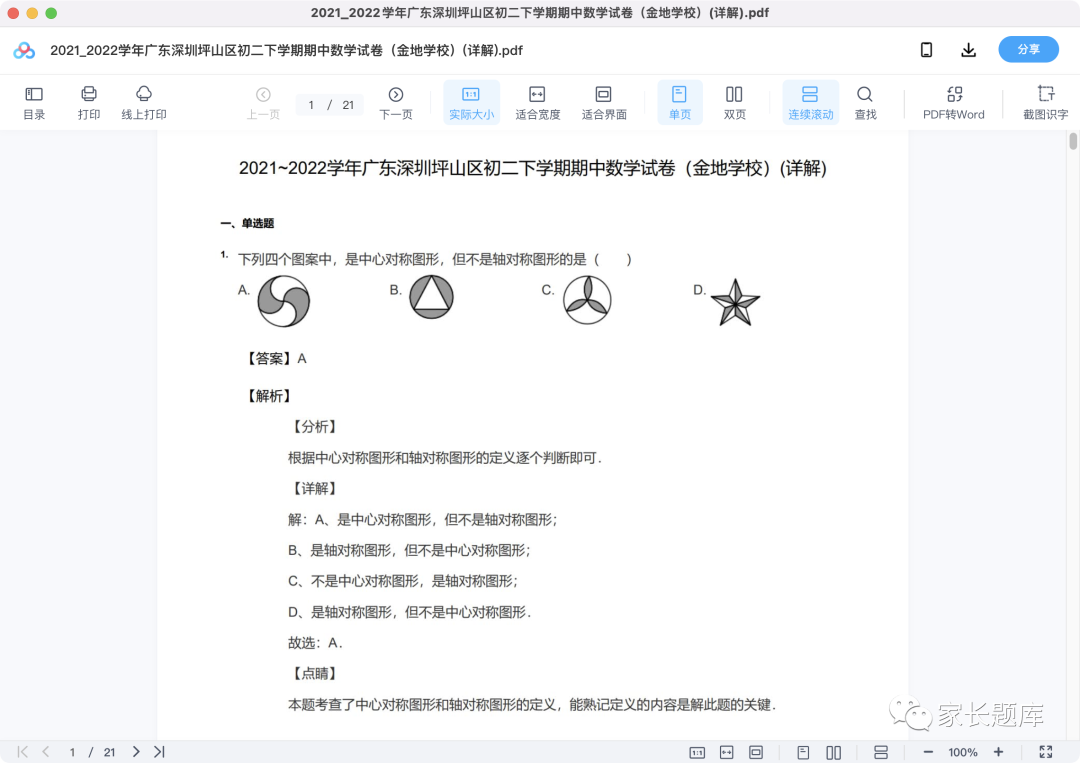This screenshot has height=763, width=1080.
Task: Click the 【解析】 label
Action: pos(269,396)
